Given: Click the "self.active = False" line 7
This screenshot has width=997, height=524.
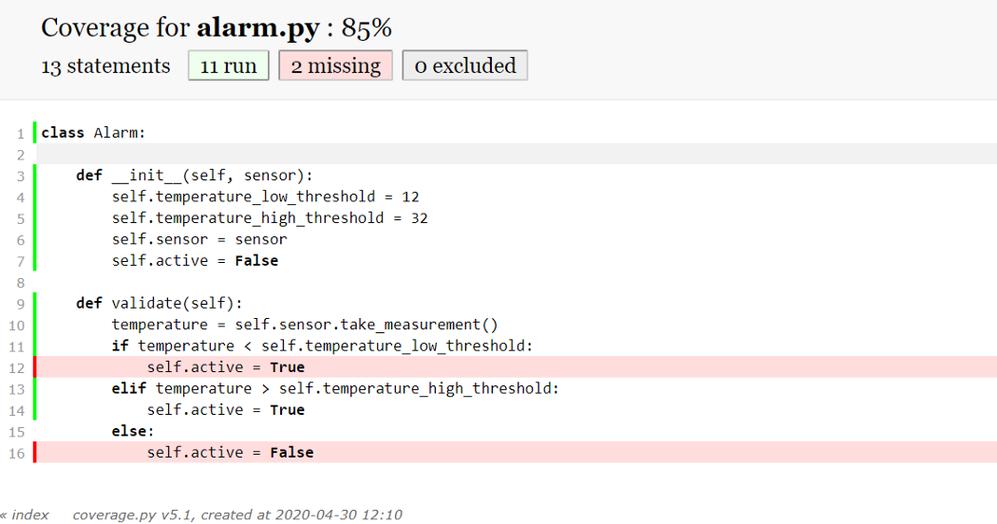Looking at the screenshot, I should point(195,260).
